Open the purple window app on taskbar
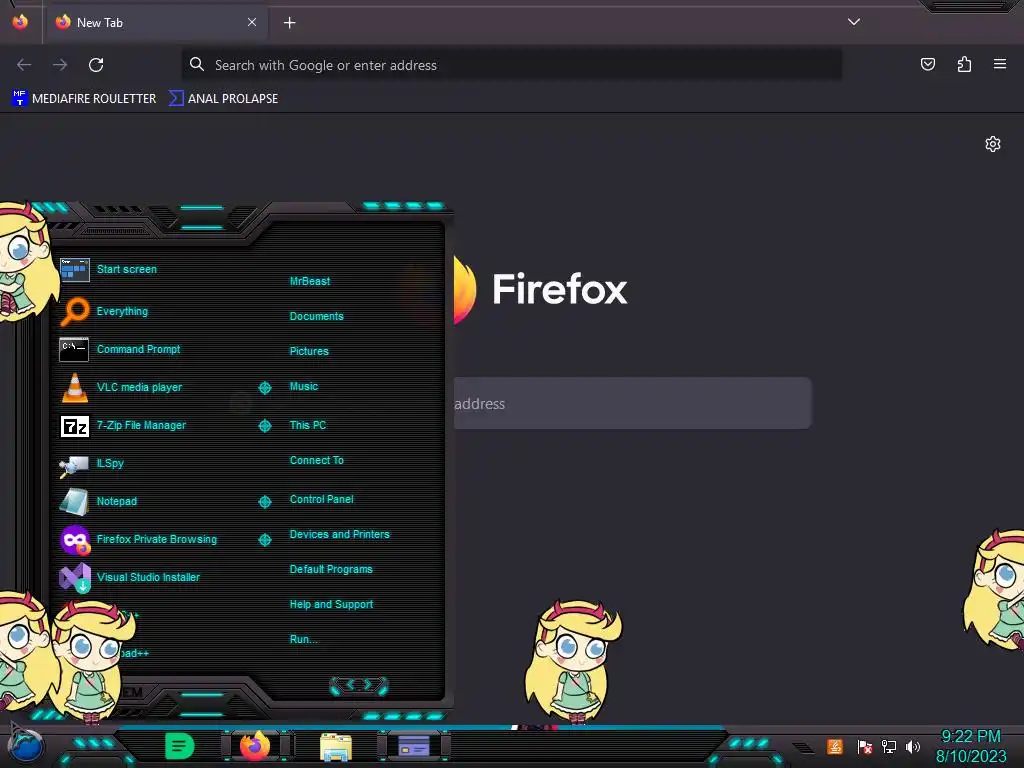The image size is (1024, 768). (413, 746)
